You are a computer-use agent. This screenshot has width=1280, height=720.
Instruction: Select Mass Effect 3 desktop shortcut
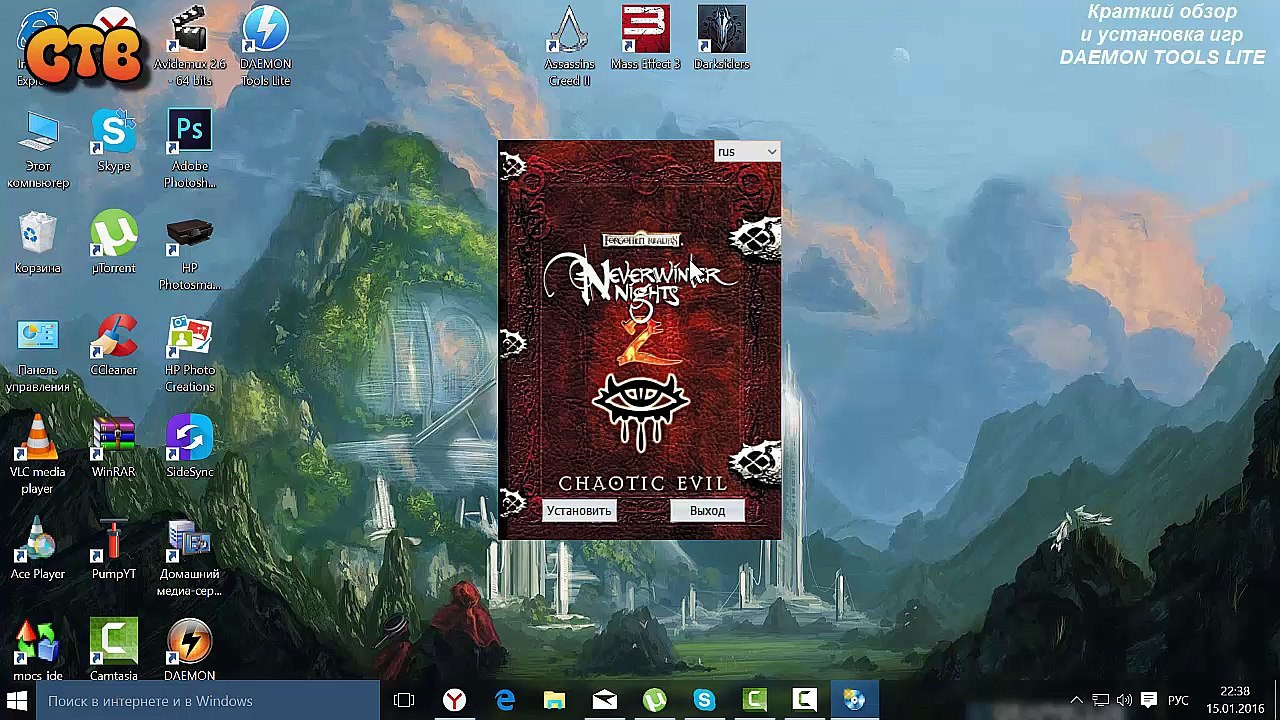645,38
